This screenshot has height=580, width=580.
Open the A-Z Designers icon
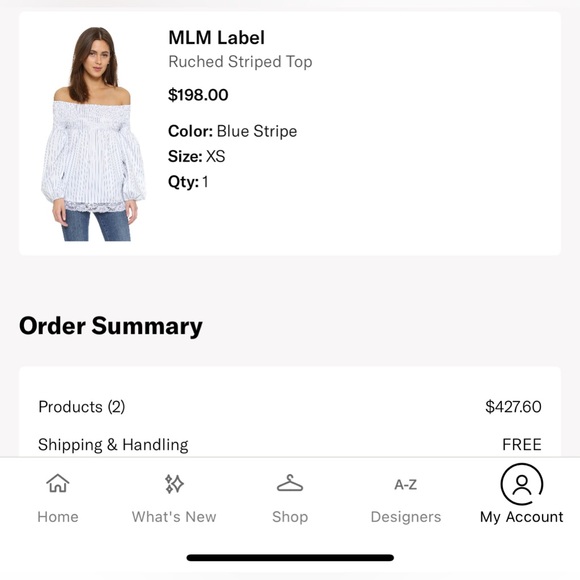click(406, 484)
